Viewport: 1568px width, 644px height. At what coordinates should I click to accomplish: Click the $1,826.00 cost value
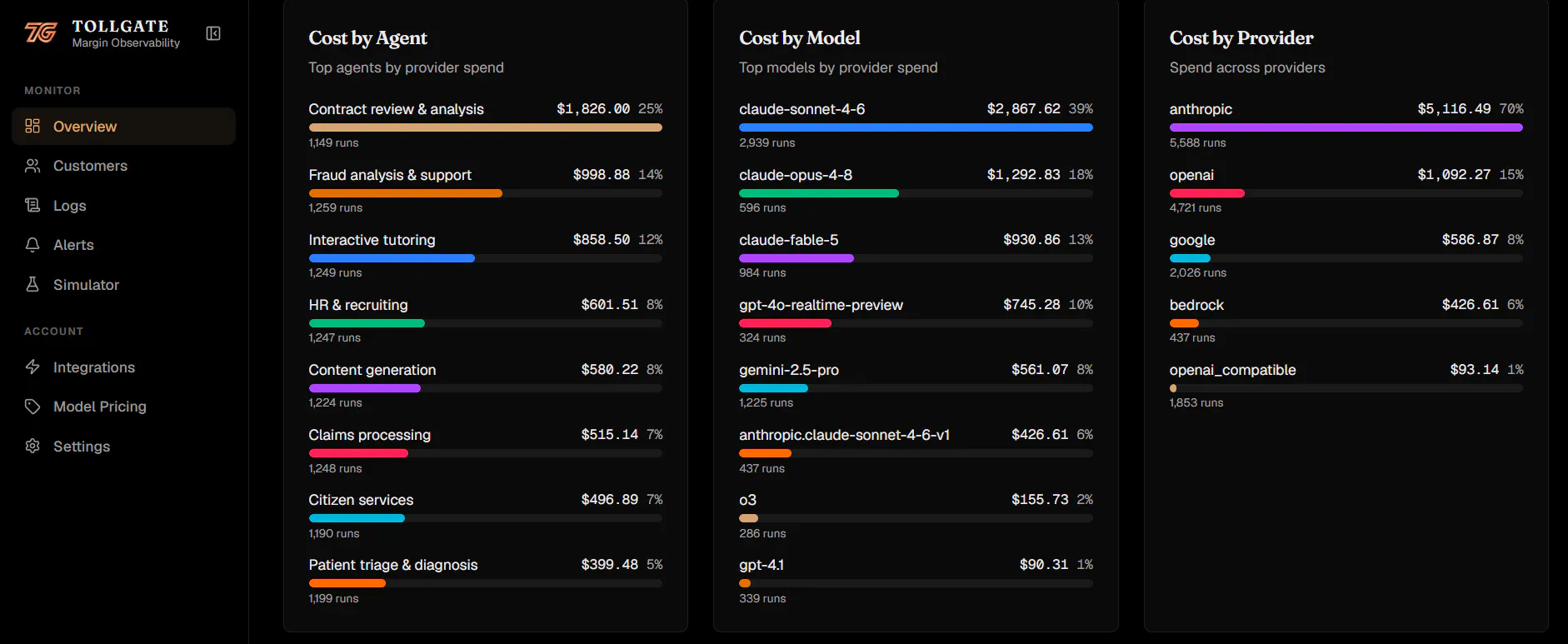[593, 109]
